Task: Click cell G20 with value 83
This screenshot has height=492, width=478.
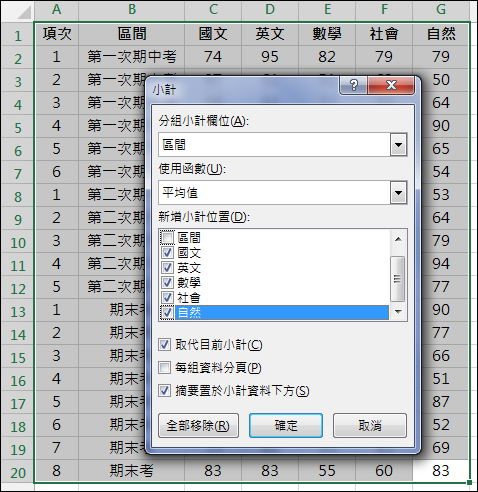Action: [441, 471]
